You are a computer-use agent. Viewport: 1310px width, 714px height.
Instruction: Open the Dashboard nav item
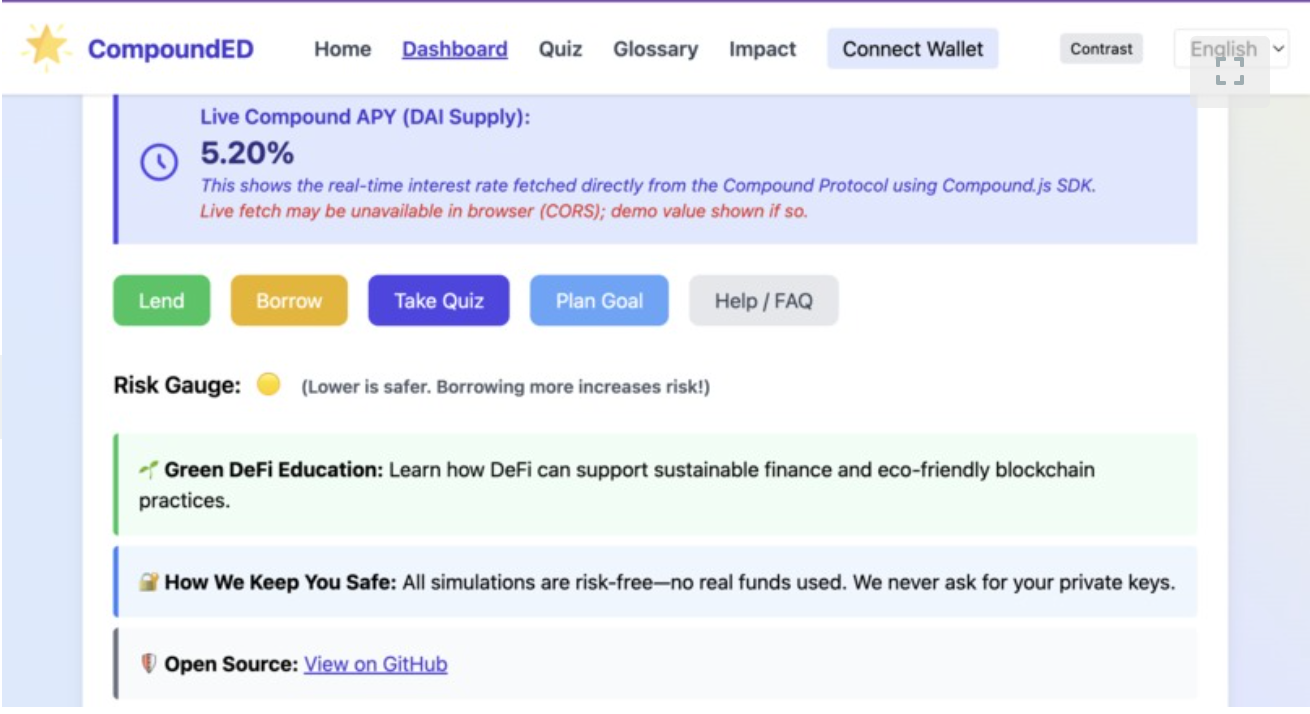coord(455,49)
